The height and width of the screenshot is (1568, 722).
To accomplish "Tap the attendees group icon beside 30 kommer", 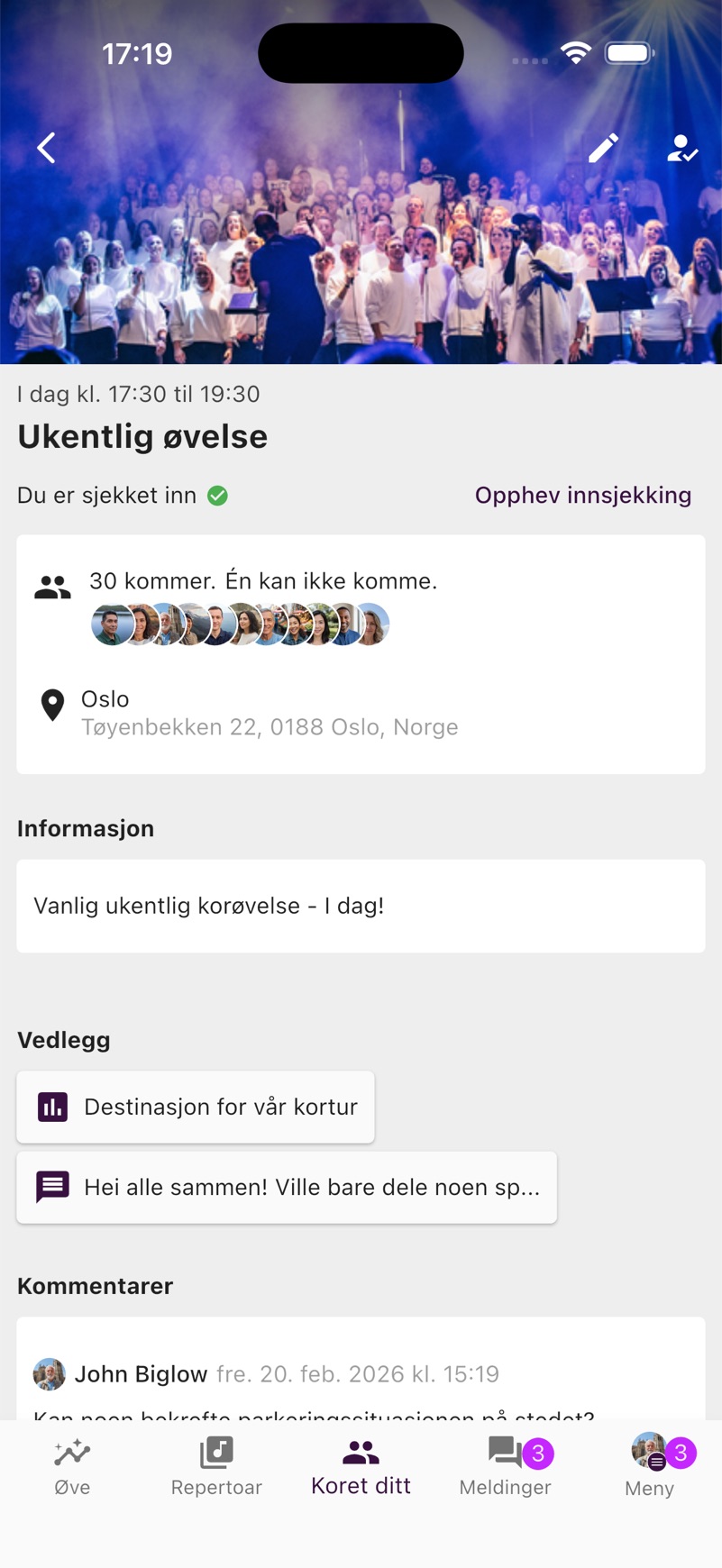I will pyautogui.click(x=52, y=584).
